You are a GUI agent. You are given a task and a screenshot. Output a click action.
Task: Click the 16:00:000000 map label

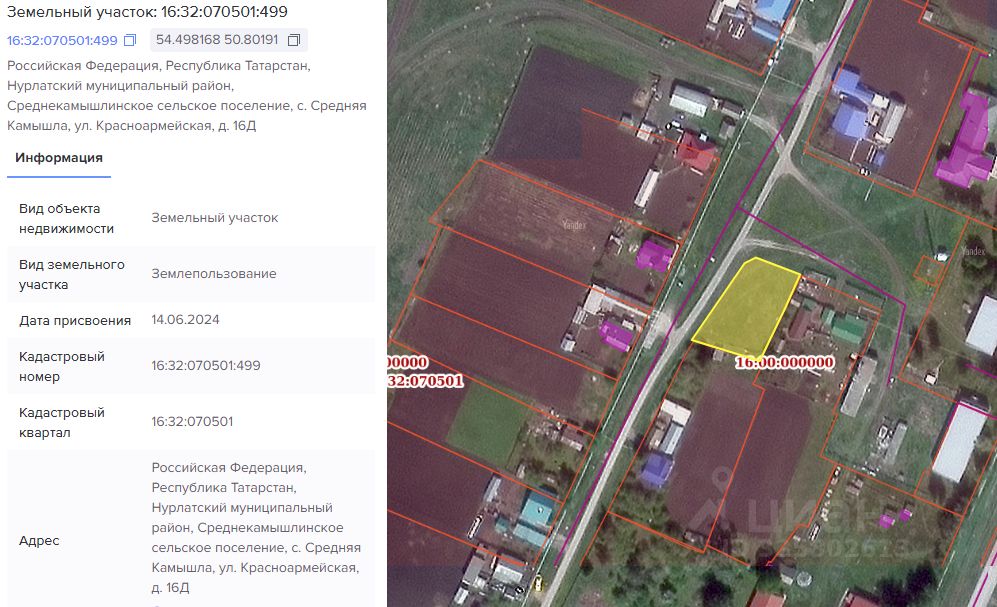coord(784,362)
